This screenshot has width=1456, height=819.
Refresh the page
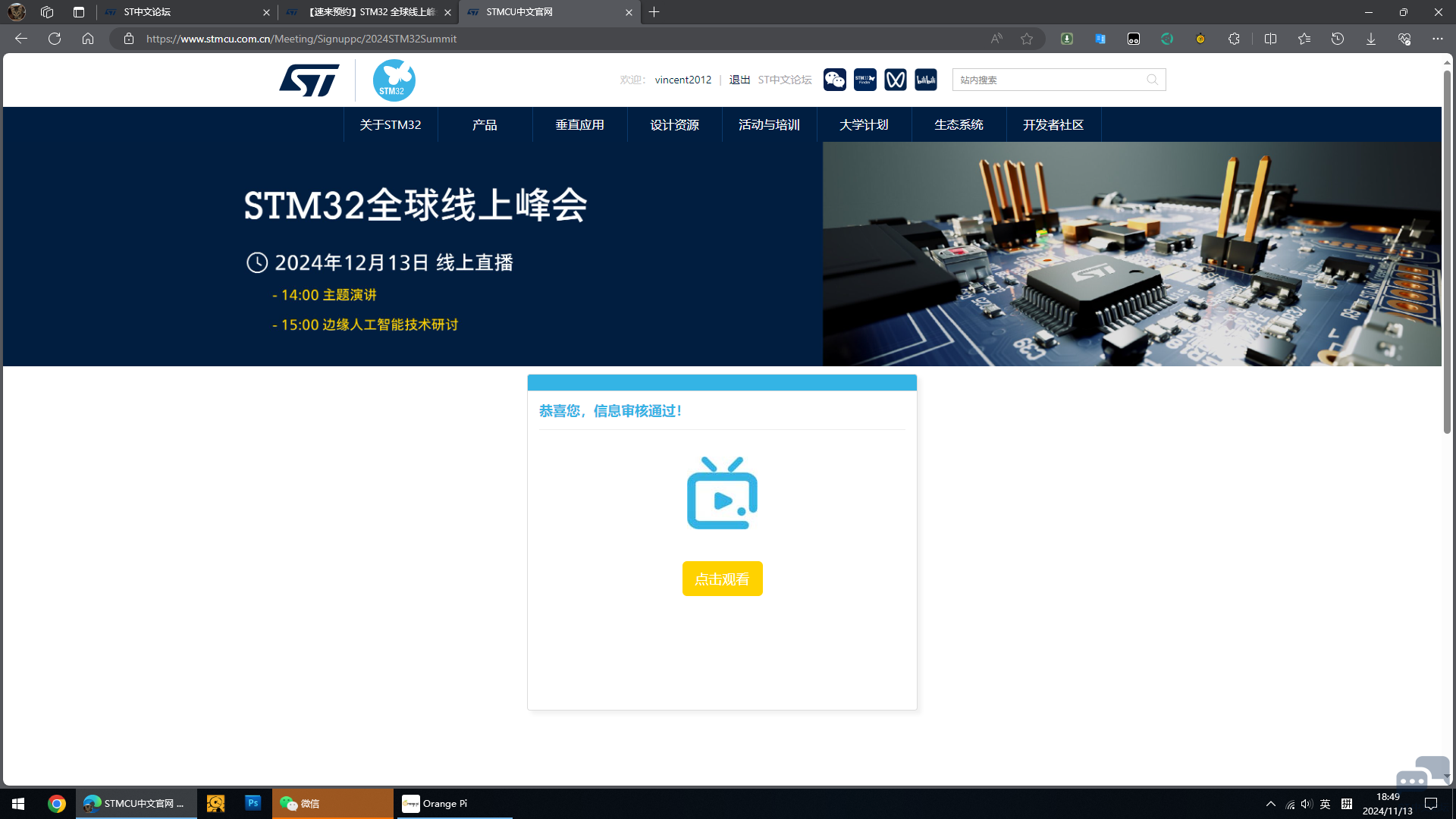(x=55, y=39)
